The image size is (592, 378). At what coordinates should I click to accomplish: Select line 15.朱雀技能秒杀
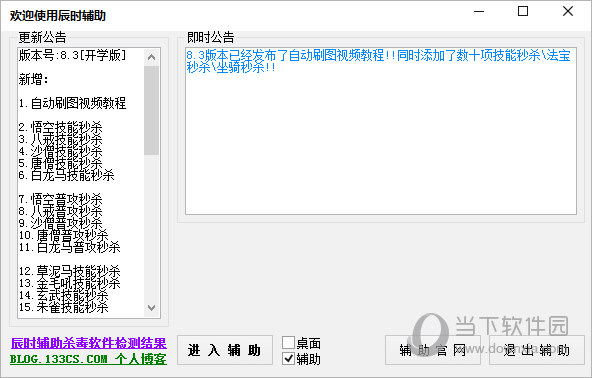point(63,307)
